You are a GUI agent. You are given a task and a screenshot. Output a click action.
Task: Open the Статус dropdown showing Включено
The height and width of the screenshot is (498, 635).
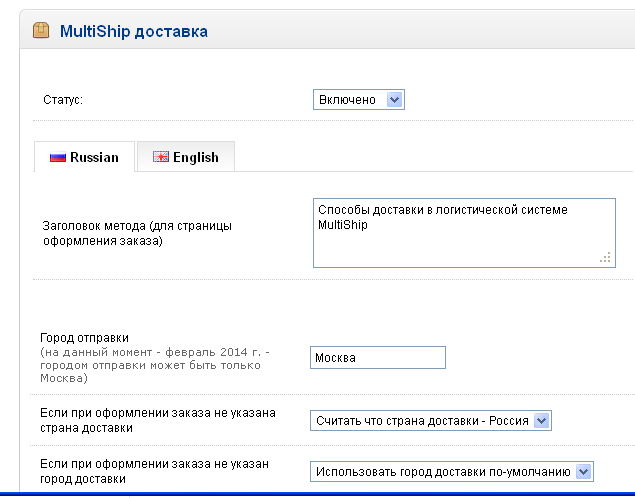click(x=360, y=99)
